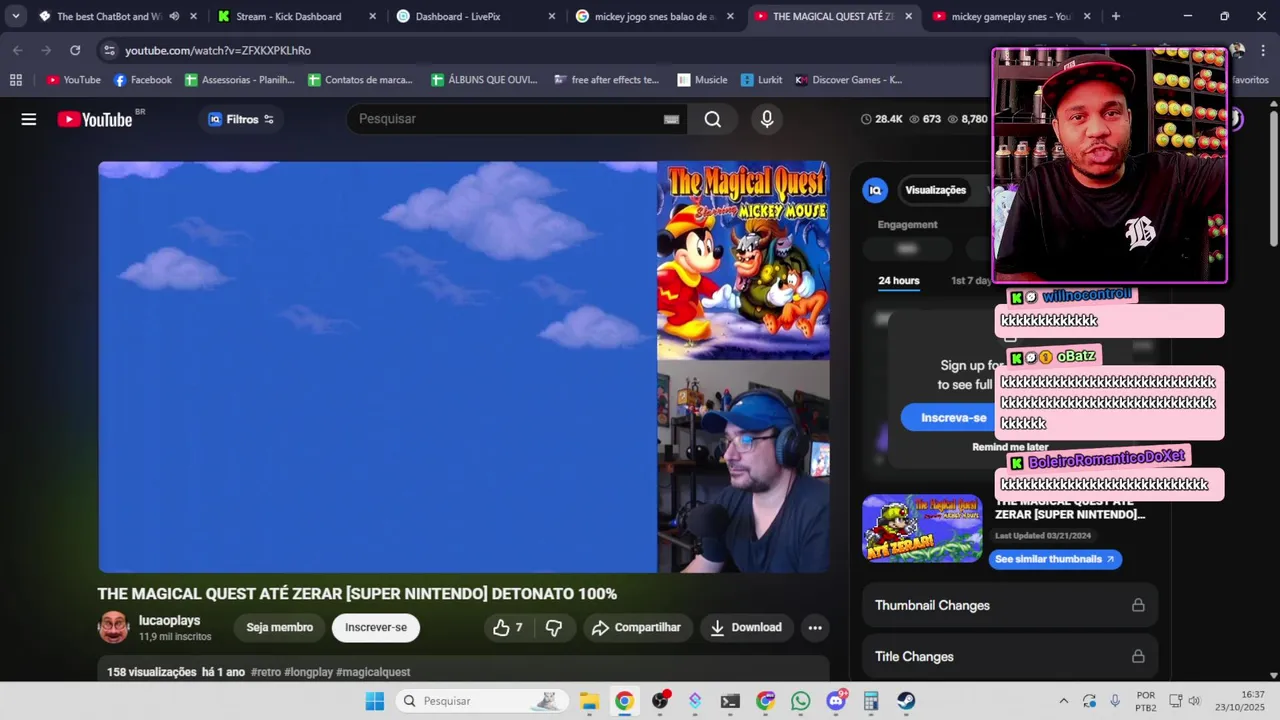Switch to the 1st 7 days tab
The image size is (1280, 720).
(x=971, y=280)
